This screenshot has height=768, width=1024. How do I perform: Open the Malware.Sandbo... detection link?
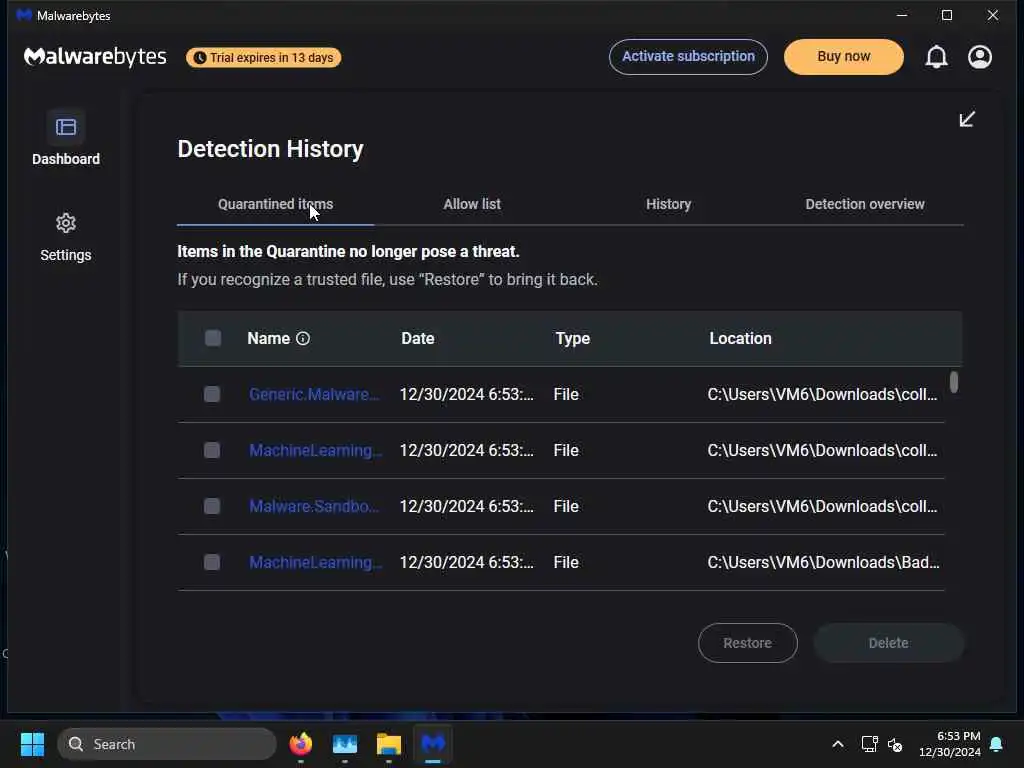(314, 507)
